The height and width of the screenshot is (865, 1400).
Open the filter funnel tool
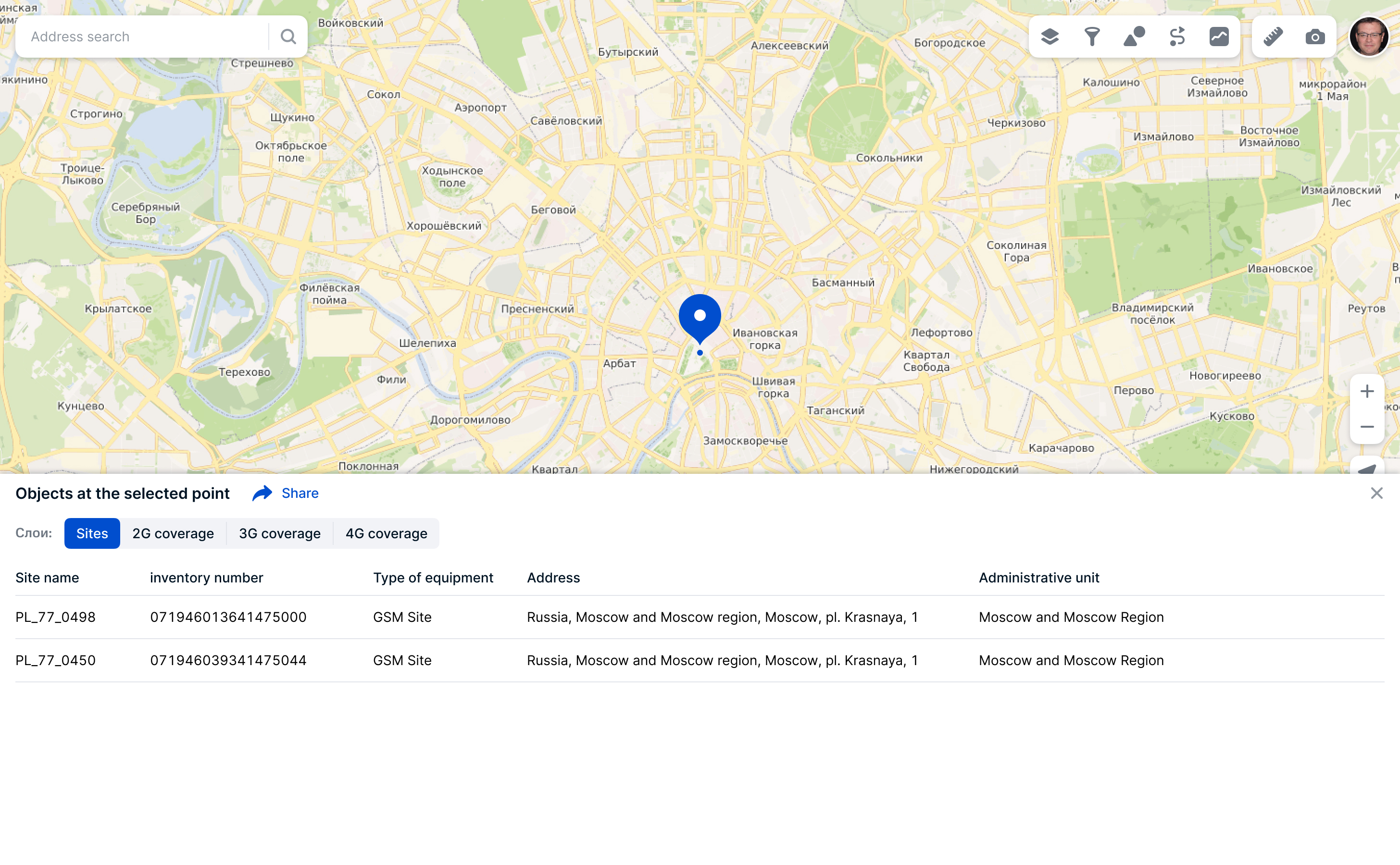click(x=1092, y=37)
